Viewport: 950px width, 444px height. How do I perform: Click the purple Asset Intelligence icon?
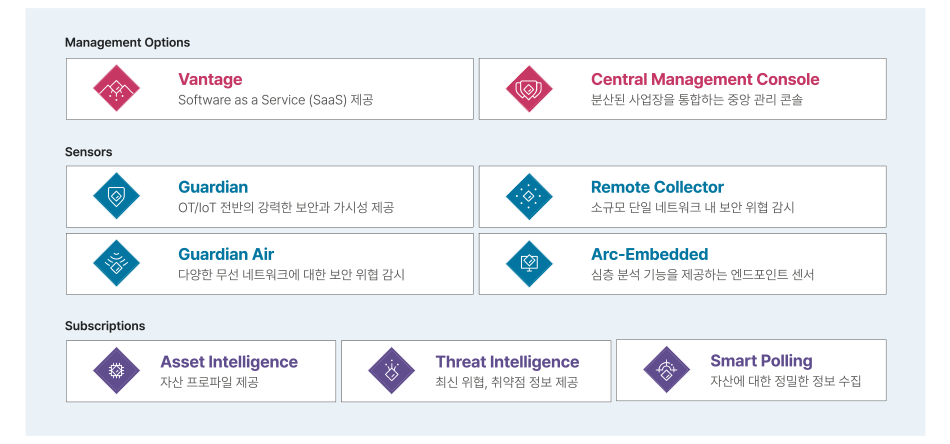(x=117, y=371)
